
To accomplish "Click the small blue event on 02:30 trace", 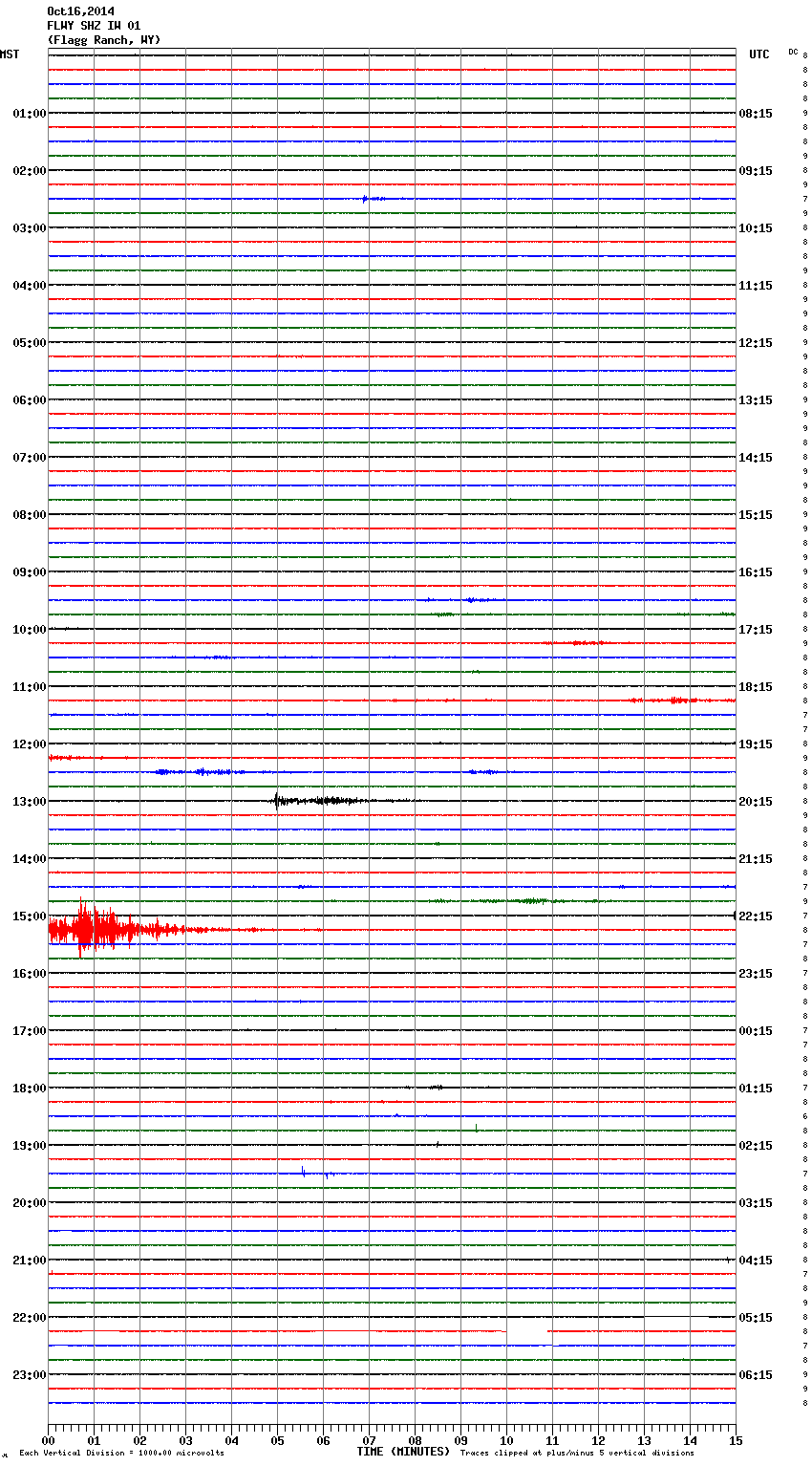I will (x=373, y=199).
